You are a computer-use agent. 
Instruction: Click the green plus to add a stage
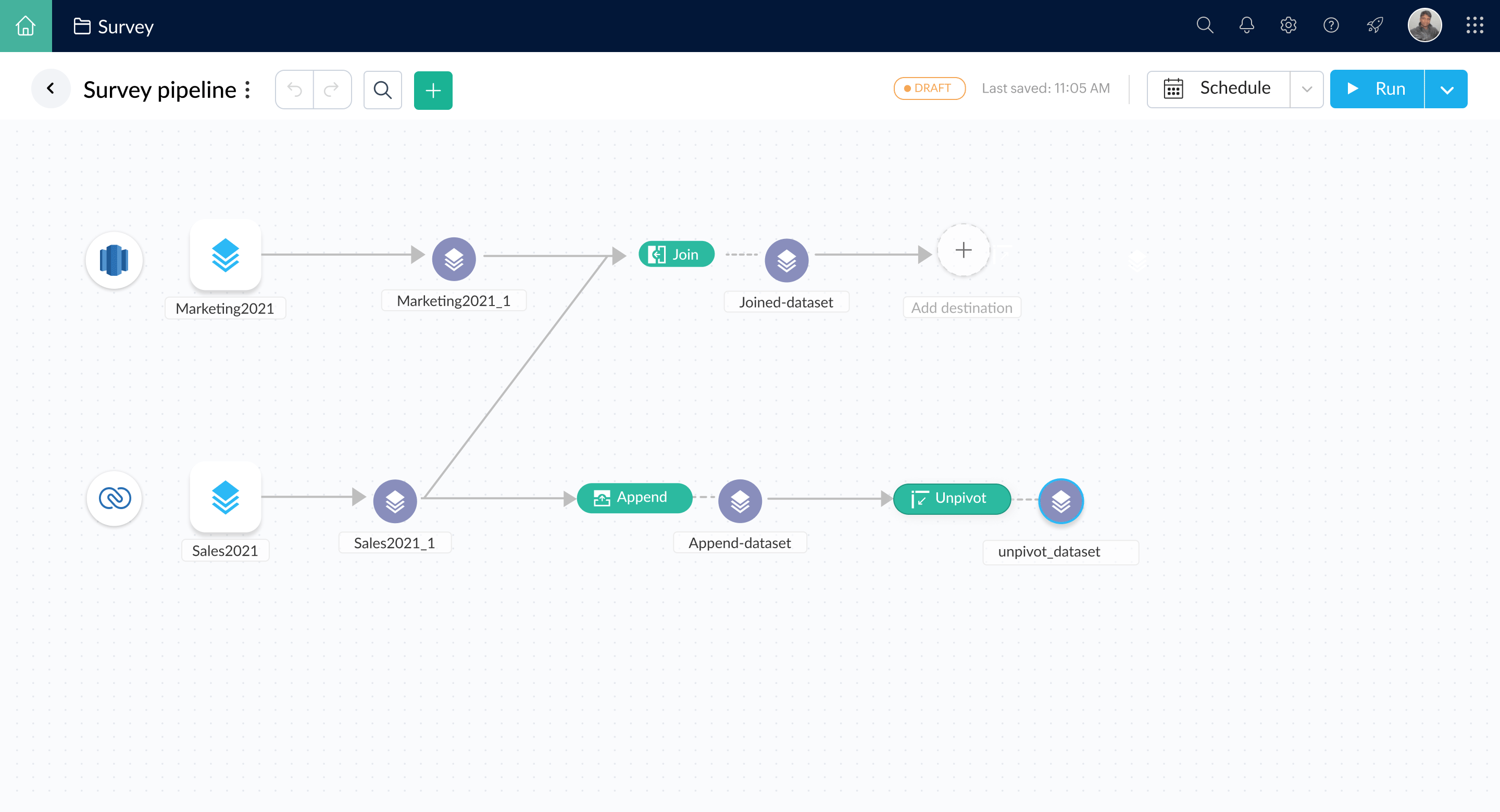point(433,90)
